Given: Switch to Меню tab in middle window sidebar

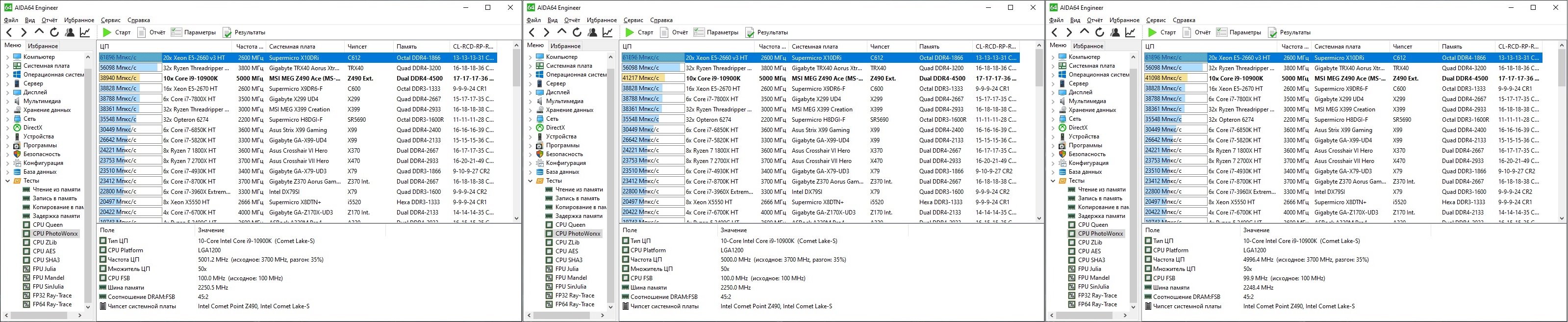Looking at the screenshot, I should (535, 45).
